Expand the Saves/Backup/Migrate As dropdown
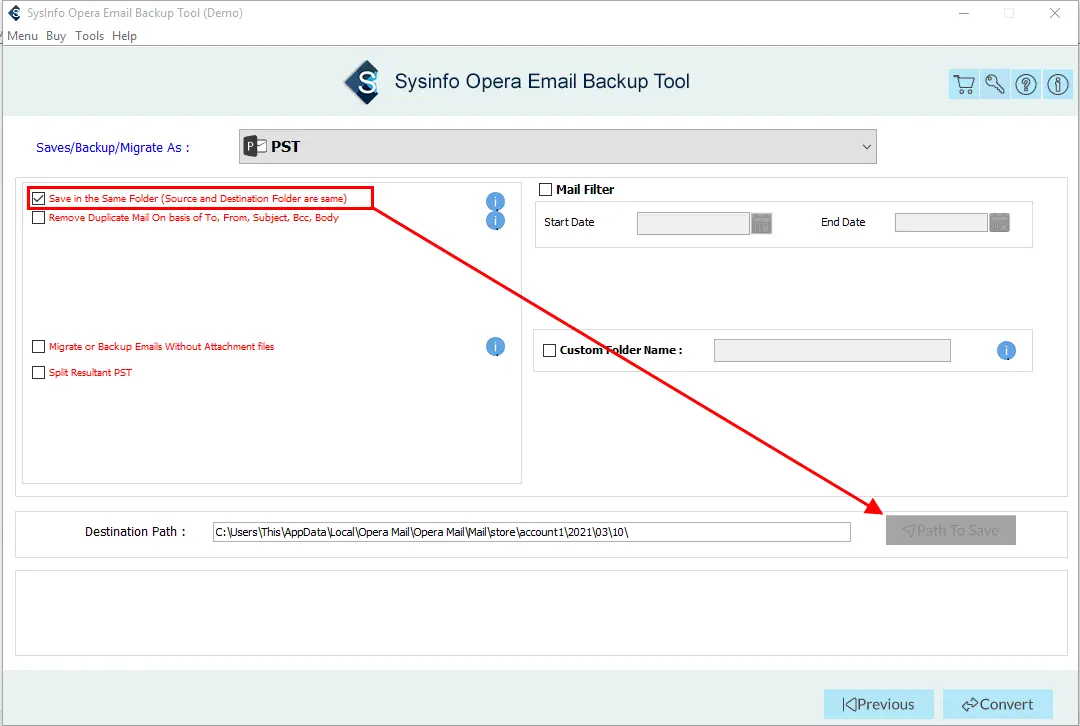Viewport: 1080px width, 726px height. 558,147
